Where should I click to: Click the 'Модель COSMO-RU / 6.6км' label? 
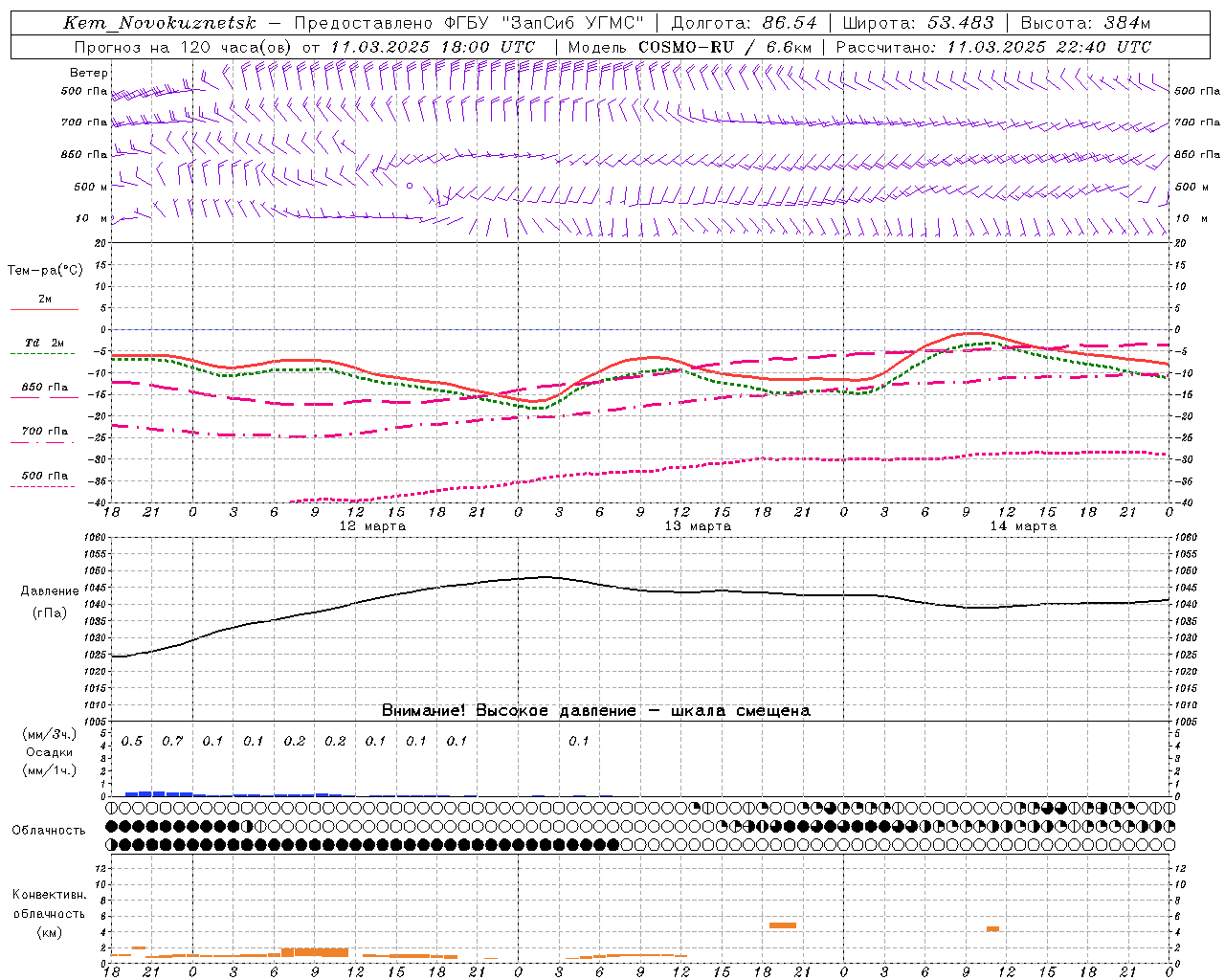click(x=690, y=47)
